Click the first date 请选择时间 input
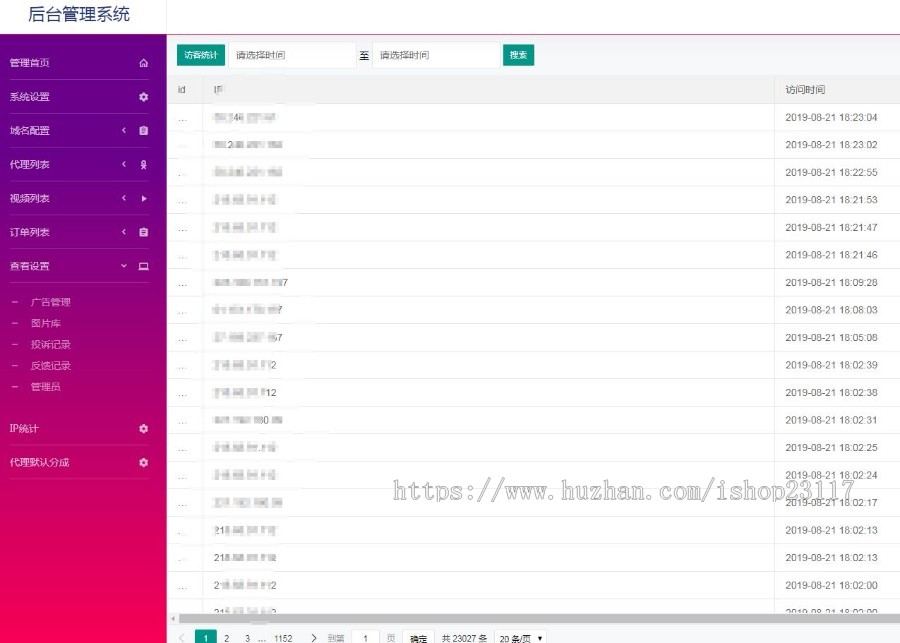This screenshot has height=643, width=900. click(290, 55)
